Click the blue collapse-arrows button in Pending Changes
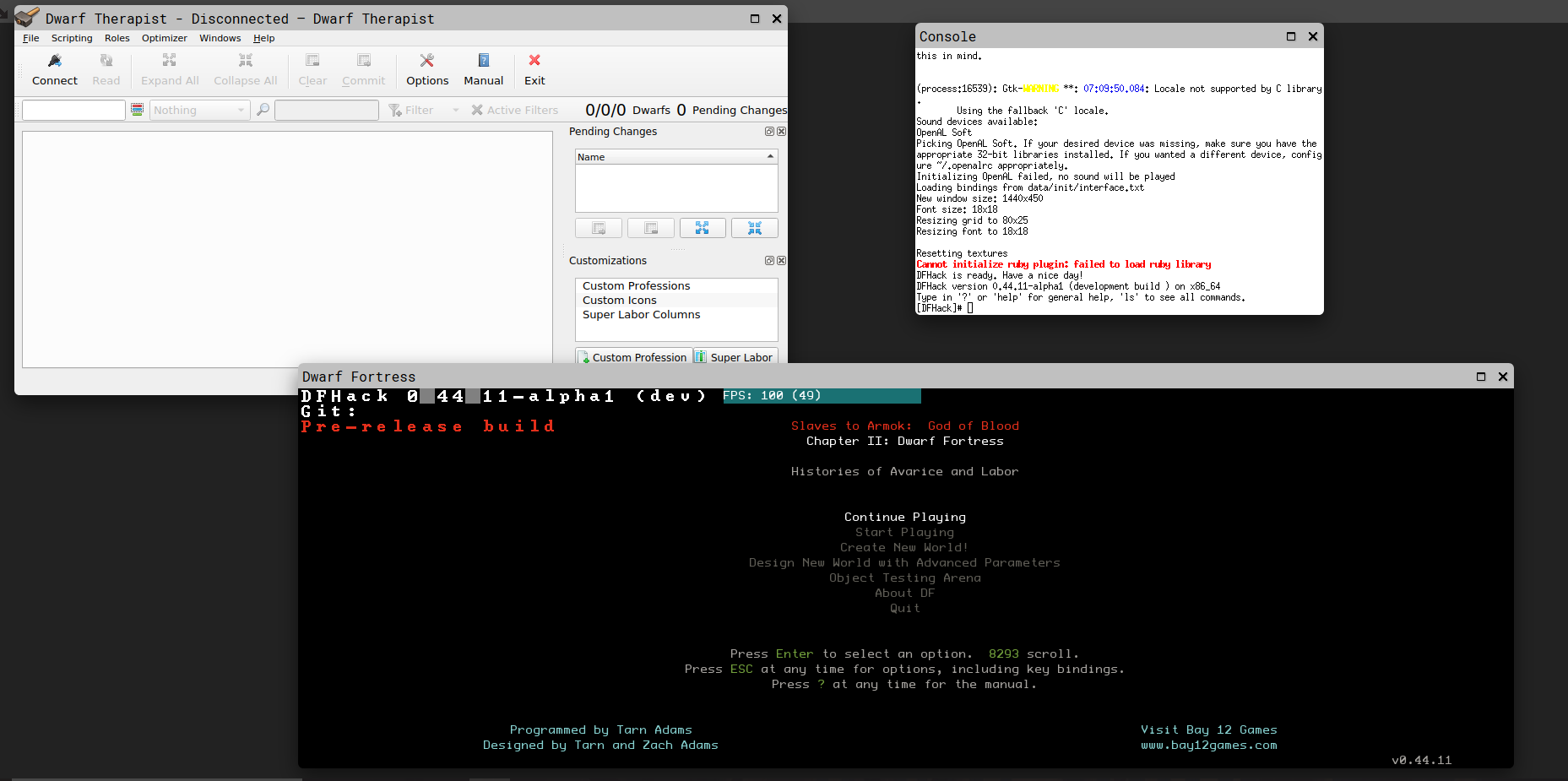 click(x=755, y=228)
